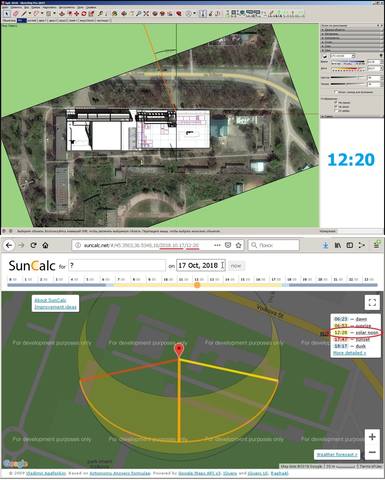Click the About SunCalc link
Viewport: 385px width, 480px height.
50,300
